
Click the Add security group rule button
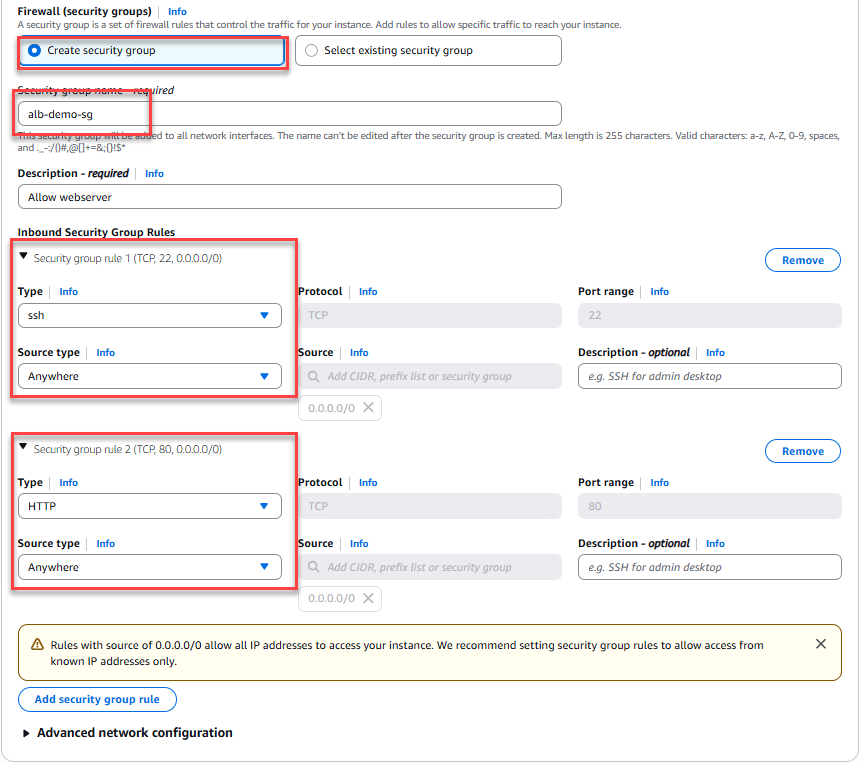pyautogui.click(x=96, y=699)
